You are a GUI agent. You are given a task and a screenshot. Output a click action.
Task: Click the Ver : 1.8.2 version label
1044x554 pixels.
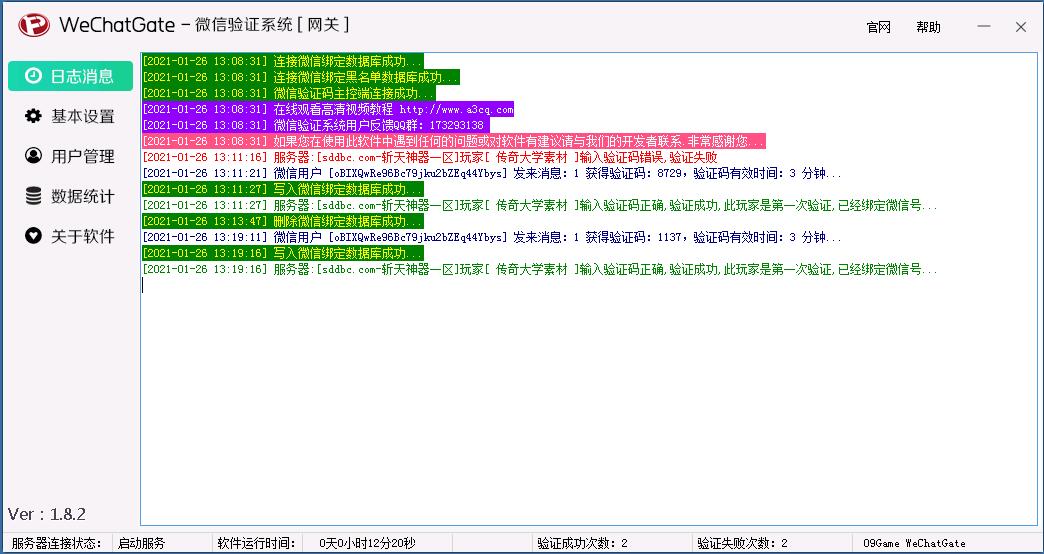(47, 514)
